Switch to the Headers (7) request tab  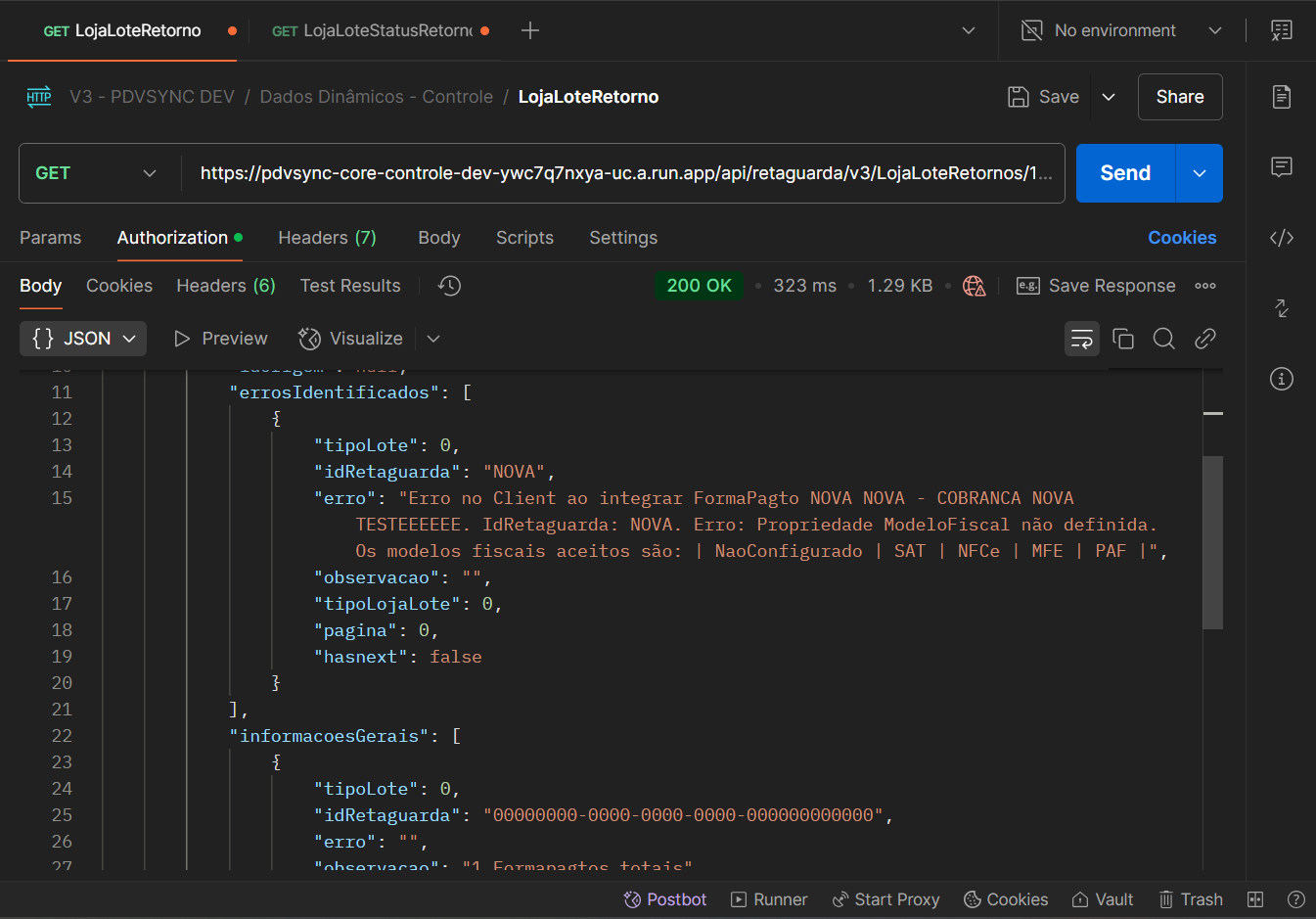[327, 238]
